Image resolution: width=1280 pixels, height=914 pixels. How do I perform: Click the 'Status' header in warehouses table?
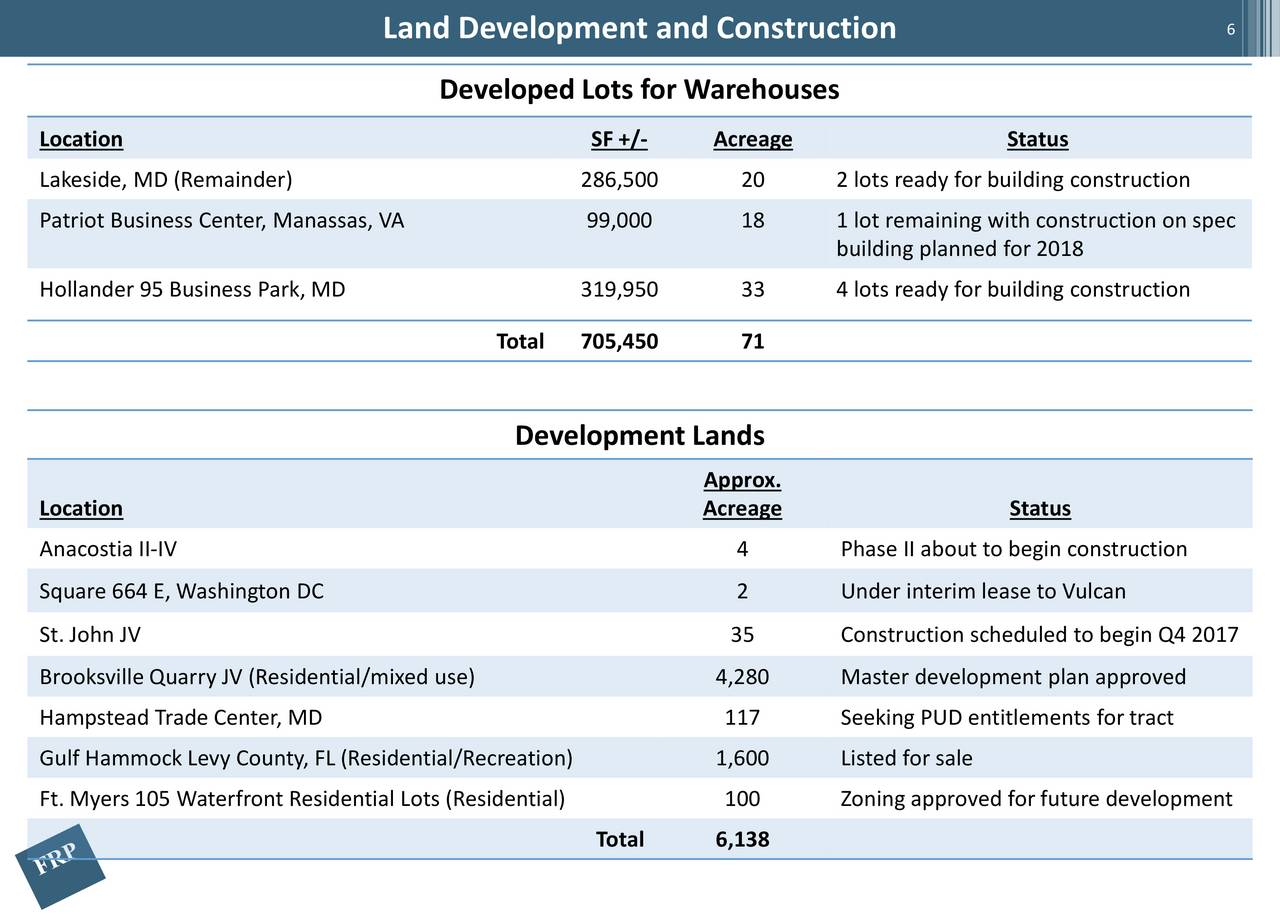click(x=1037, y=139)
